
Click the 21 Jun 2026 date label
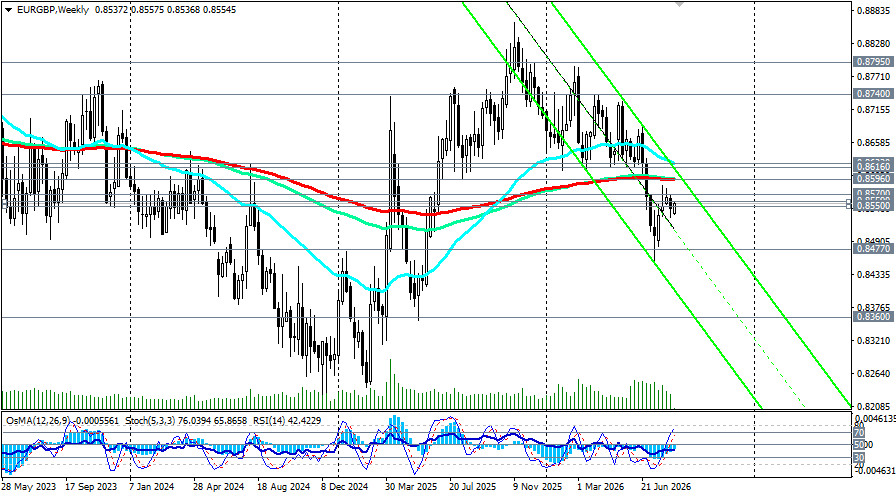[666, 487]
